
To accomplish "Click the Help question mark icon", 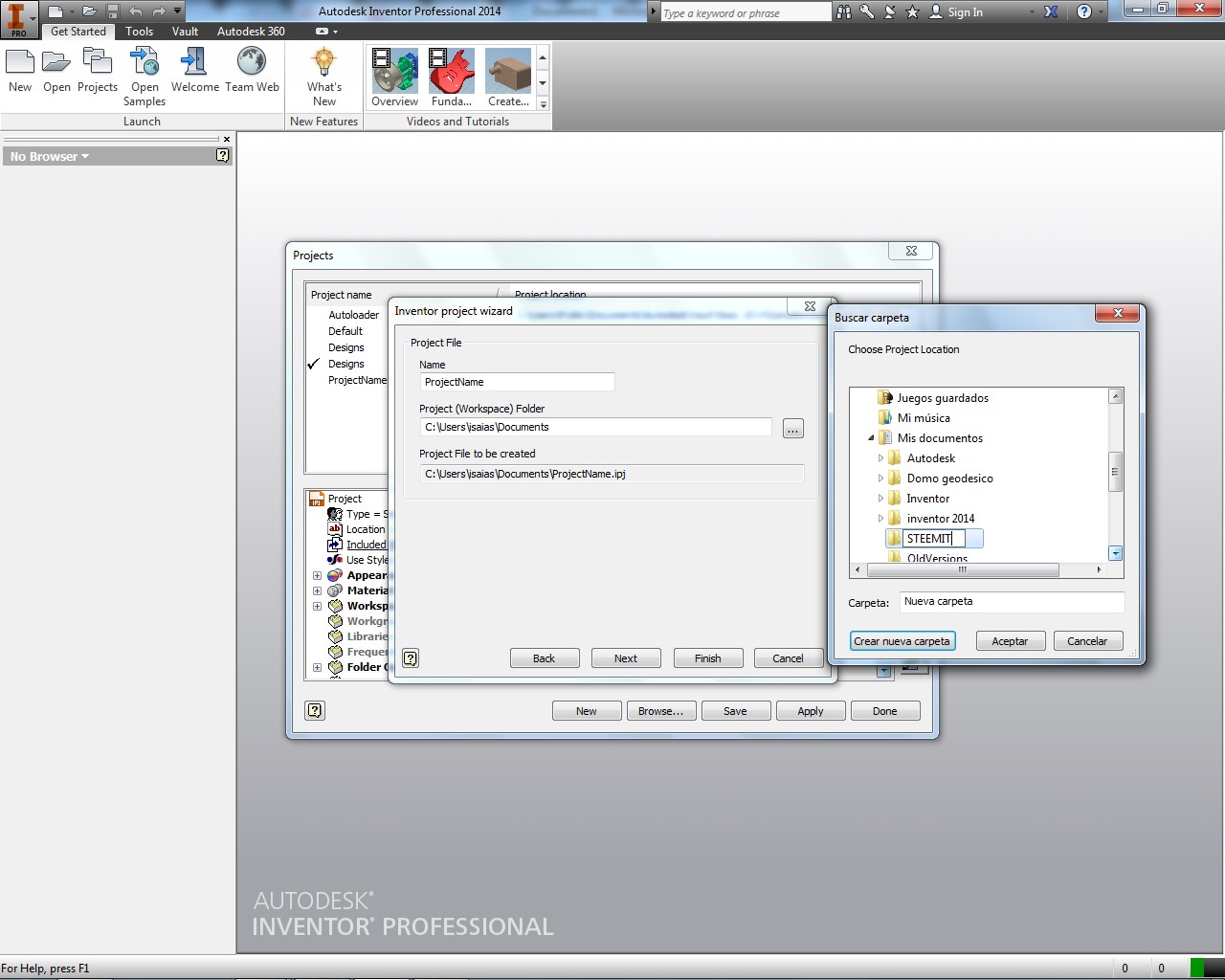I will click(x=1084, y=12).
